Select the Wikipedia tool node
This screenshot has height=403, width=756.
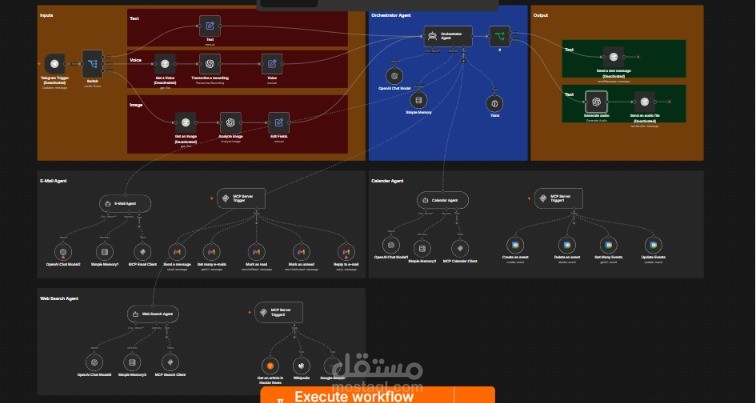[x=301, y=365]
